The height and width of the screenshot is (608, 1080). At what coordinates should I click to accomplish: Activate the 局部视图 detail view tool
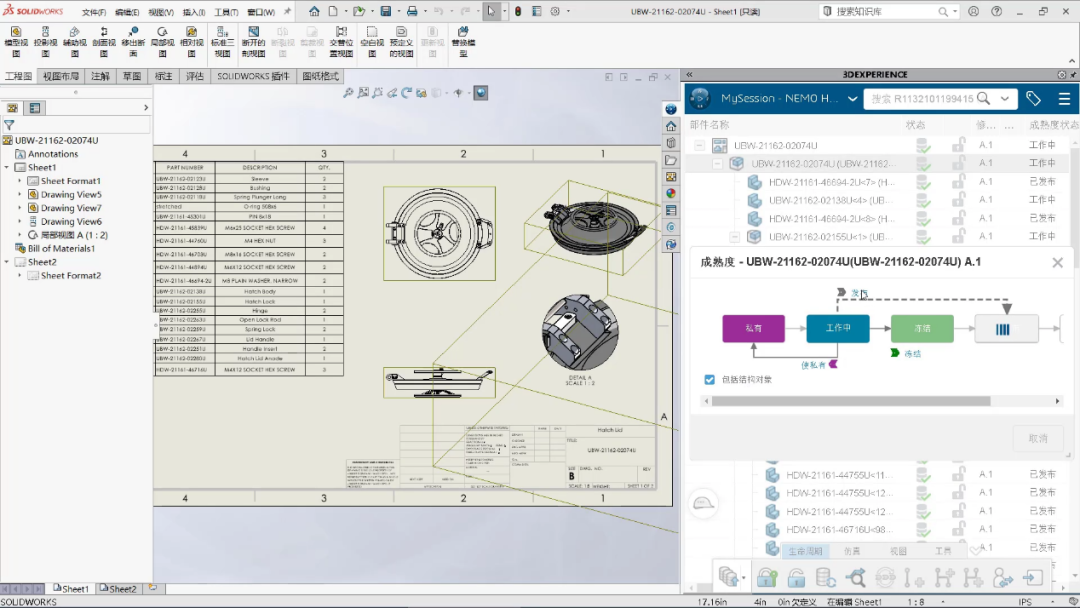tap(163, 41)
